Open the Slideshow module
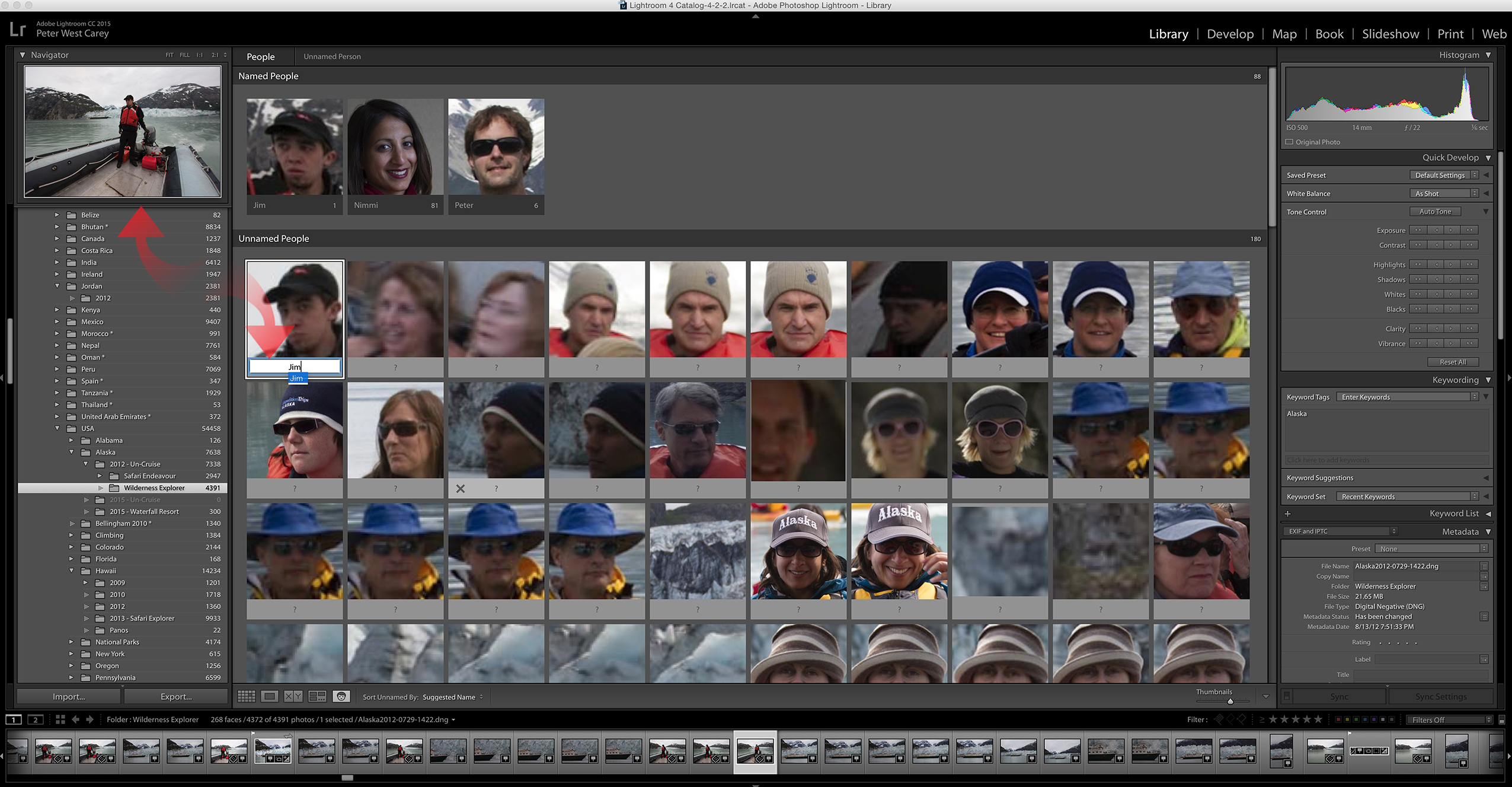The width and height of the screenshot is (1512, 787). point(1390,34)
